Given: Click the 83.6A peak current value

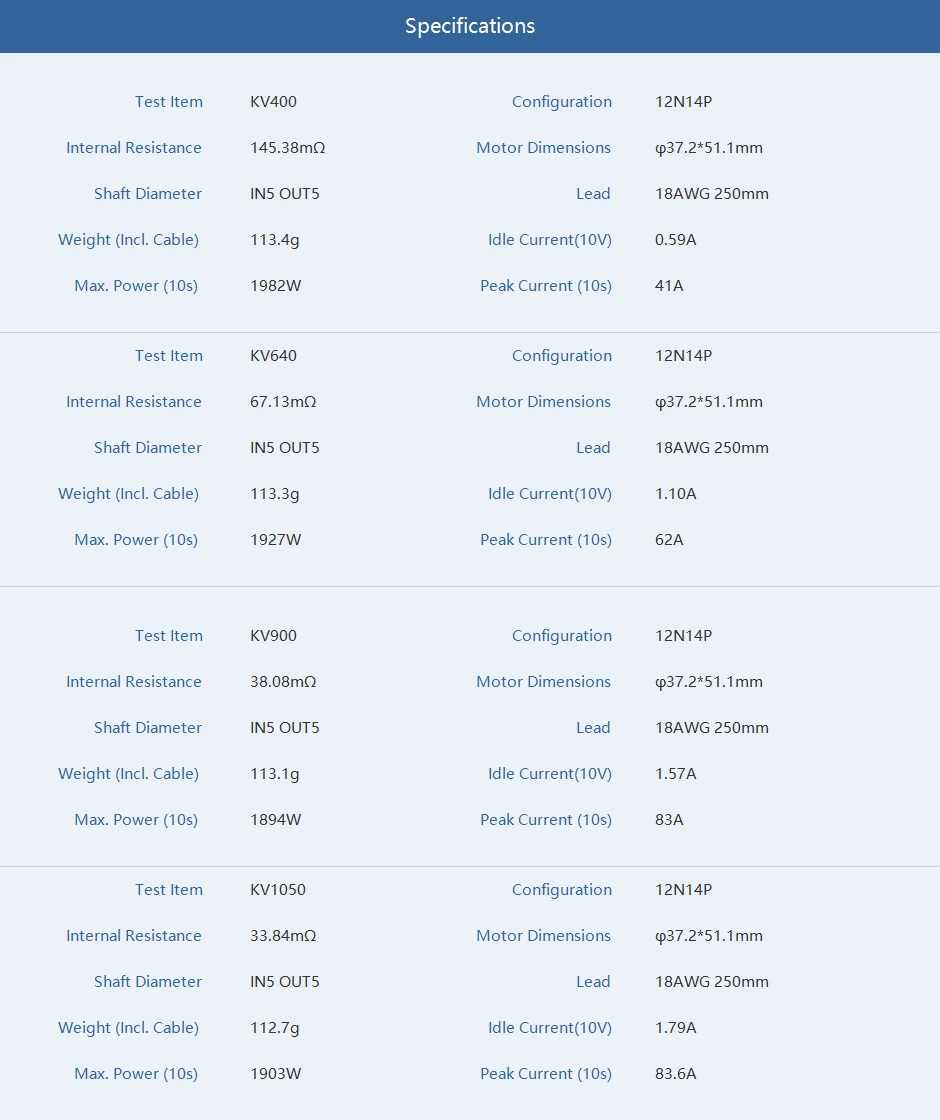Looking at the screenshot, I should click(x=675, y=1074).
